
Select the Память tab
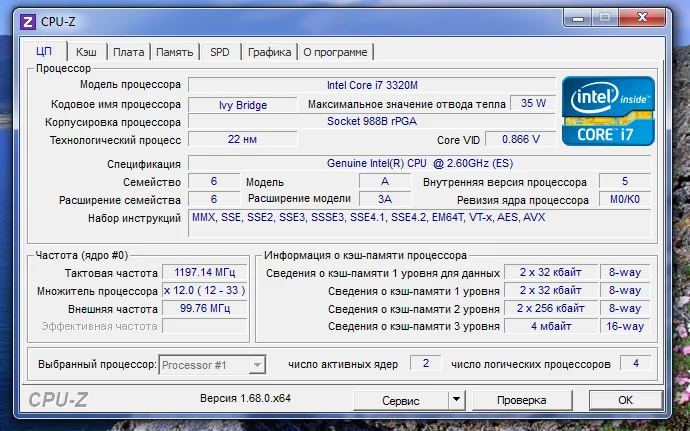point(174,52)
